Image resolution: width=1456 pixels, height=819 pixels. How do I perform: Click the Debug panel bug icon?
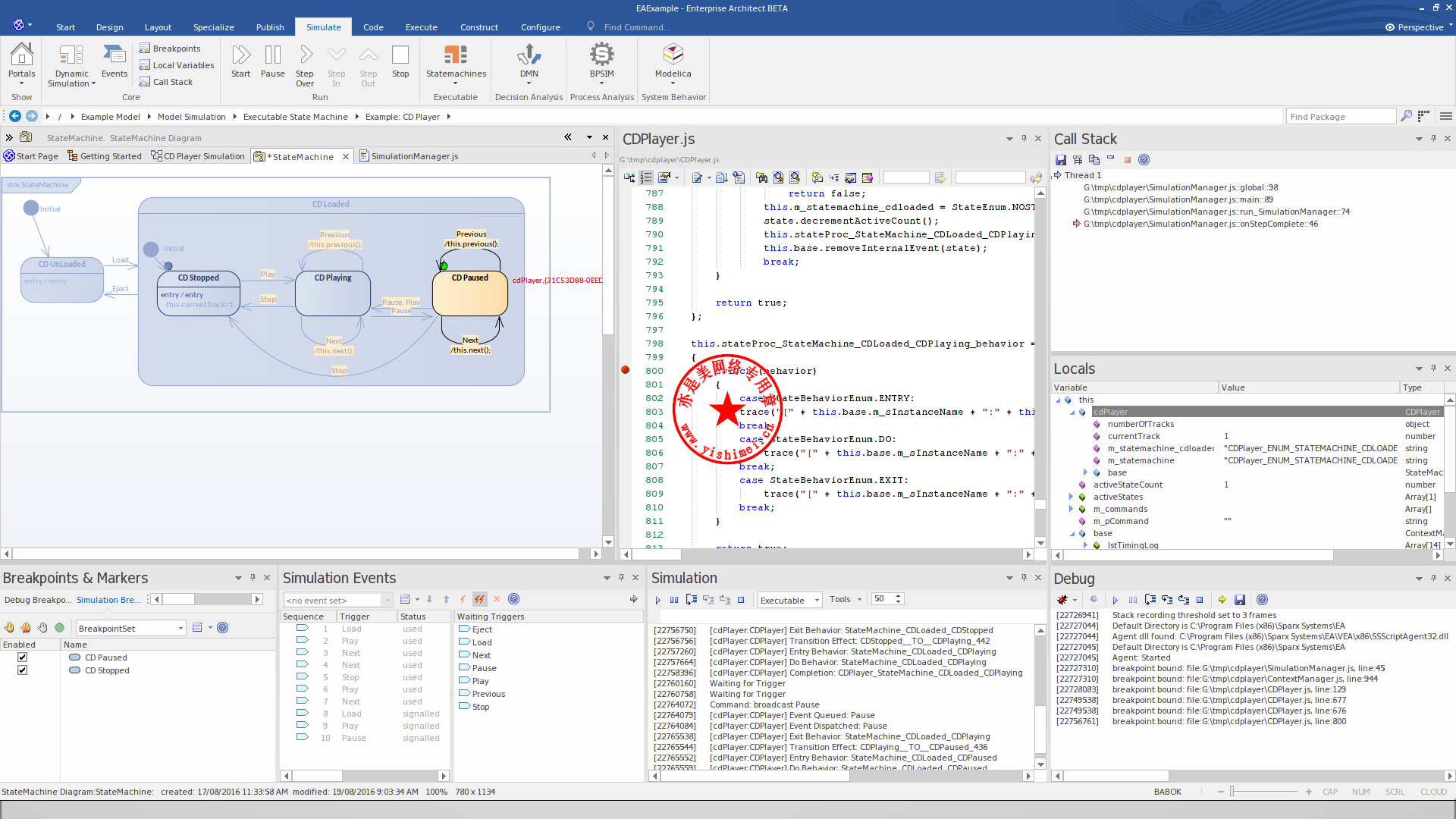1062,599
